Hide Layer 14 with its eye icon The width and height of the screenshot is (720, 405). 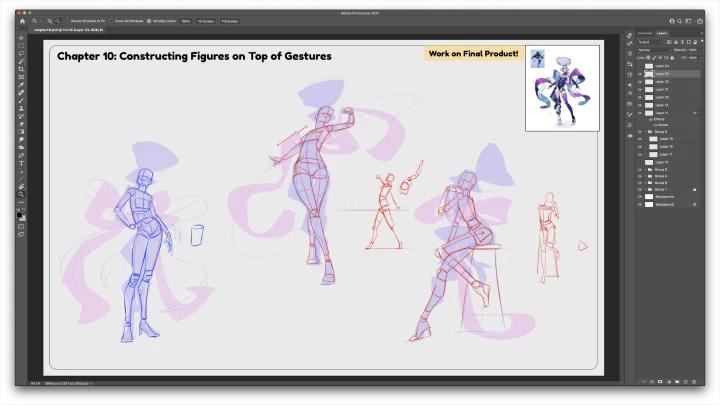[x=640, y=105]
